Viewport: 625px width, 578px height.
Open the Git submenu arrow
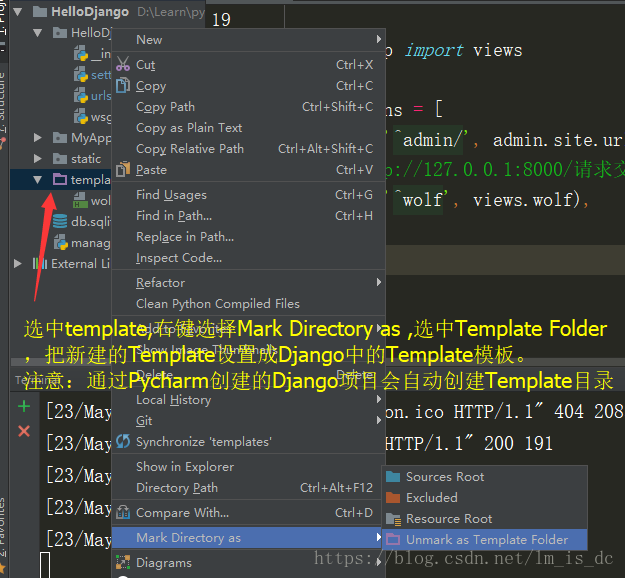379,420
